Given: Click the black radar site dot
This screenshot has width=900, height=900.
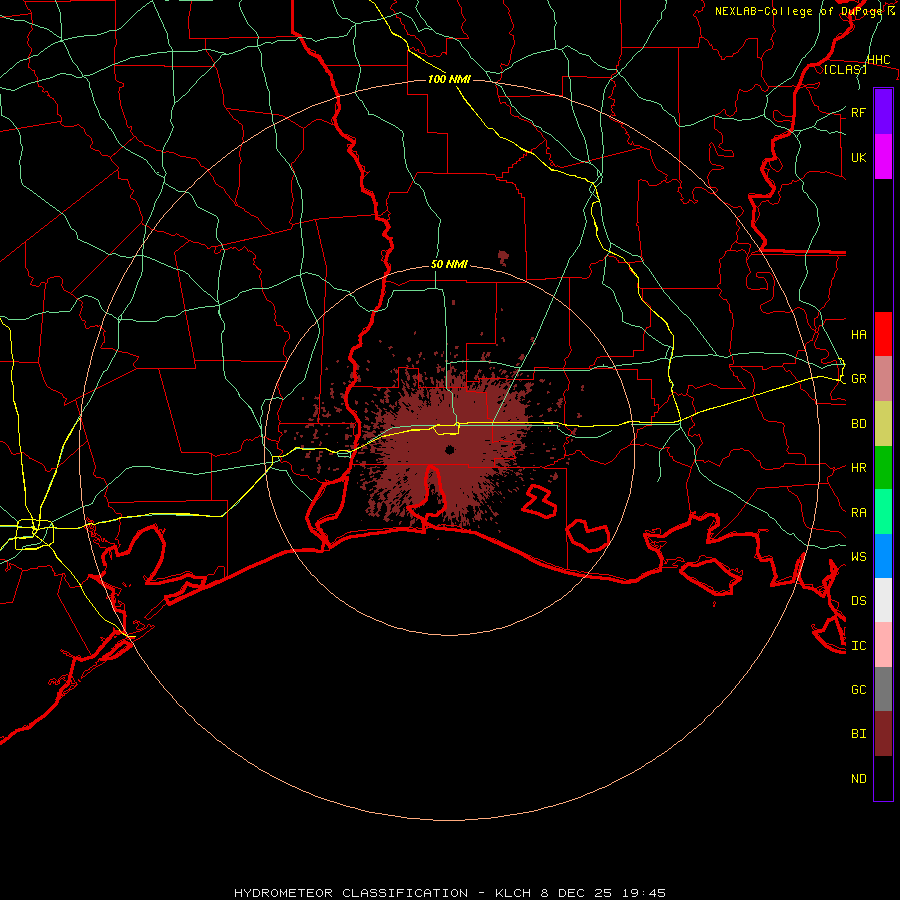Looking at the screenshot, I should pyautogui.click(x=449, y=449).
